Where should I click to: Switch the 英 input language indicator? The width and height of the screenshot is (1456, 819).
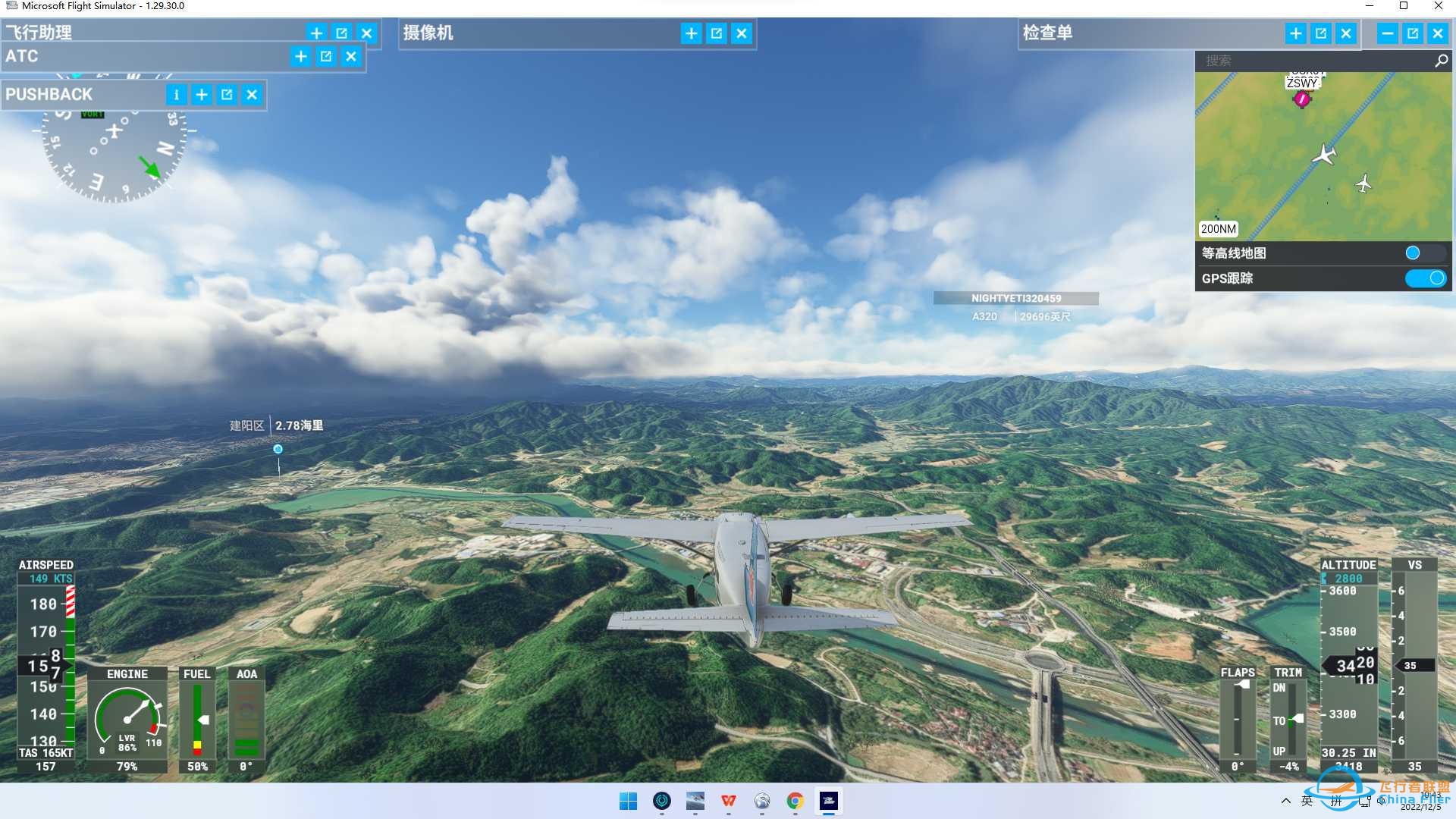pyautogui.click(x=1307, y=801)
